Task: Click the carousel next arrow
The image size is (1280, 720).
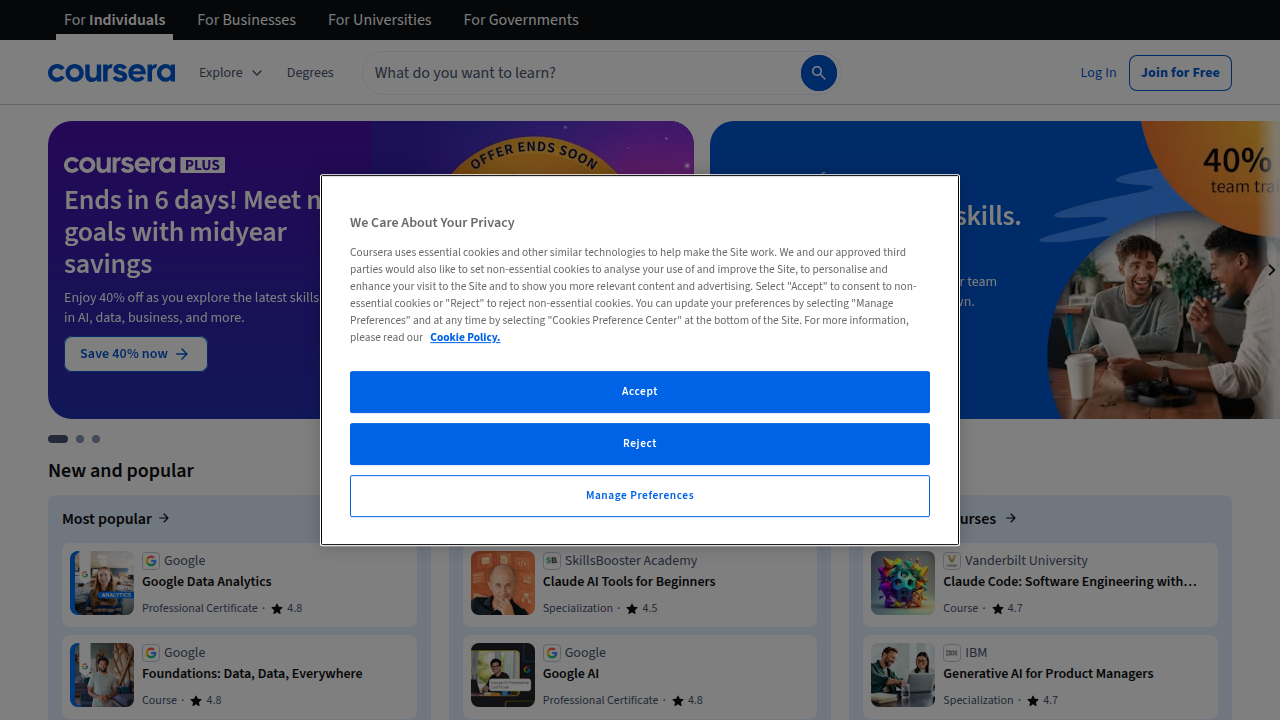Action: [1271, 270]
